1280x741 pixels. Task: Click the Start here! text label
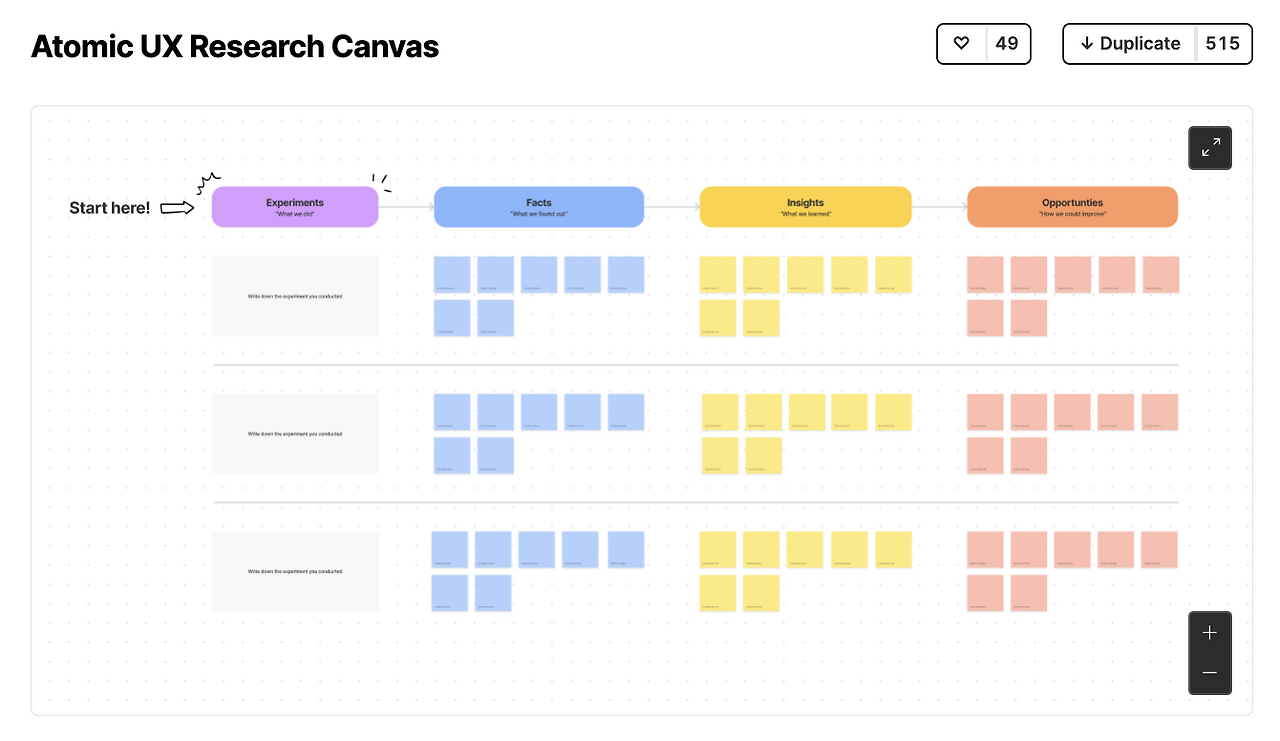point(110,208)
